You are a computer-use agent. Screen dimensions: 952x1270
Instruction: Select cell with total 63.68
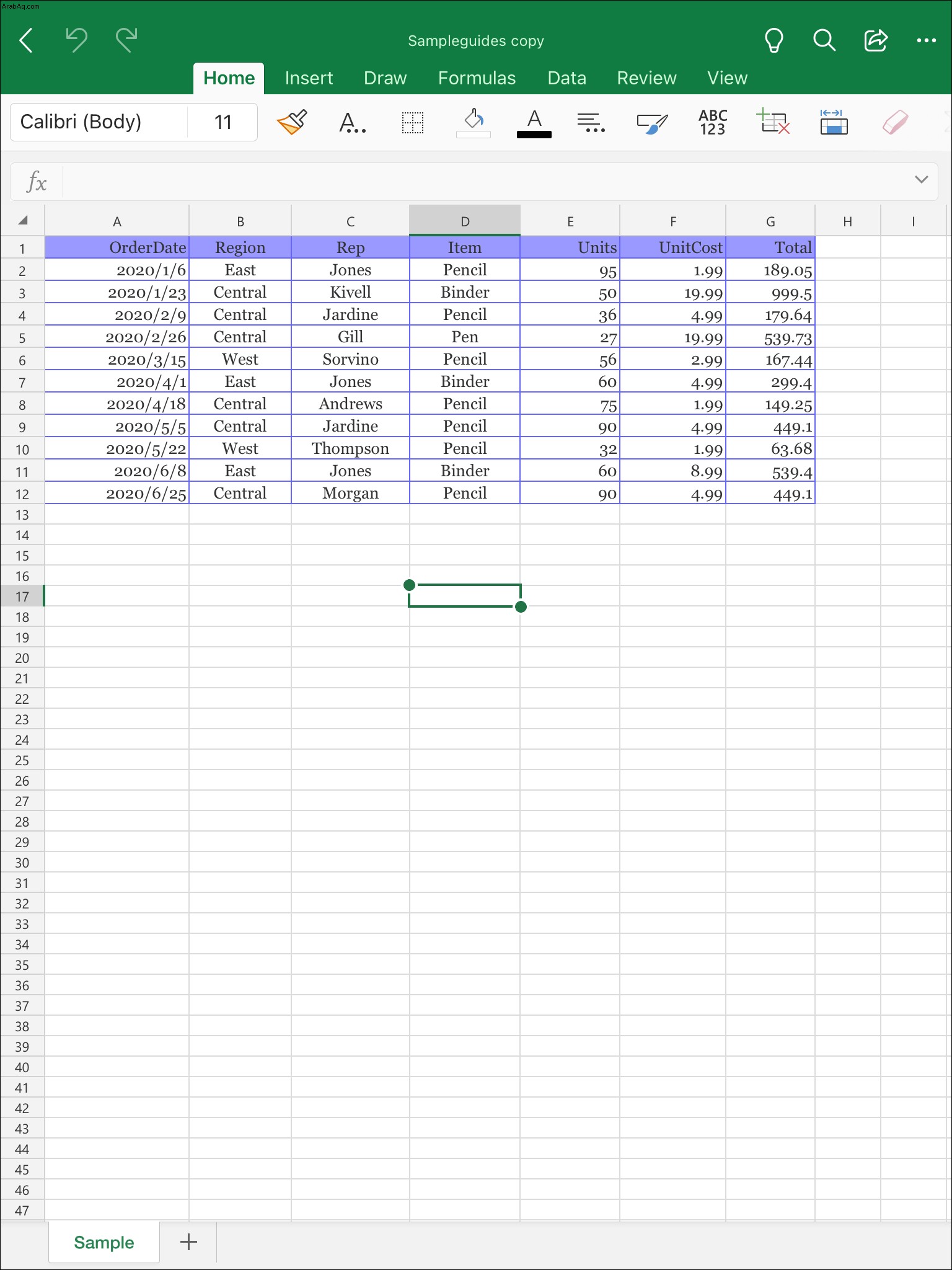[x=770, y=448]
